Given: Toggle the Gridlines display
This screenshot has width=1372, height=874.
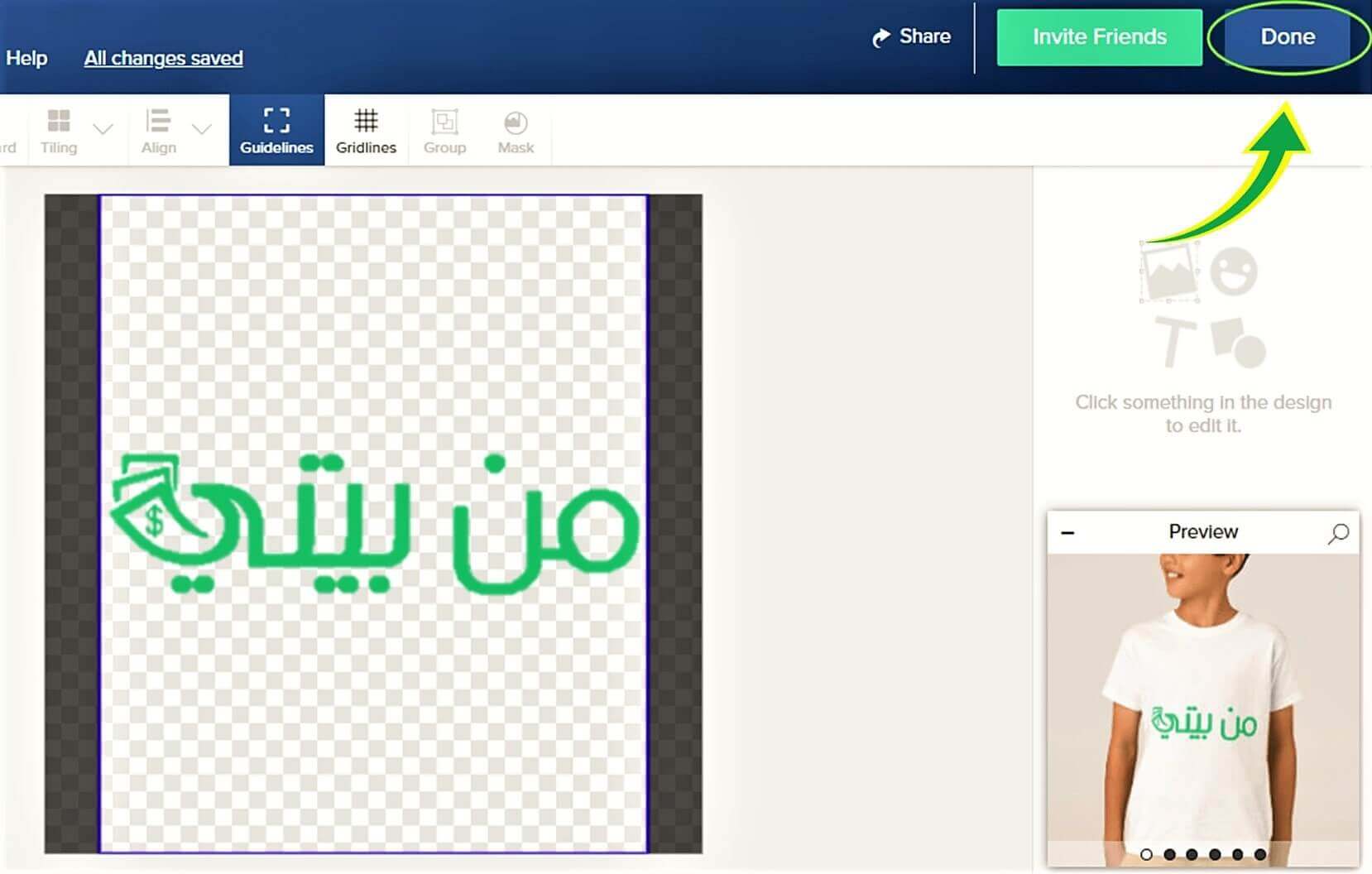Looking at the screenshot, I should pos(366,131).
